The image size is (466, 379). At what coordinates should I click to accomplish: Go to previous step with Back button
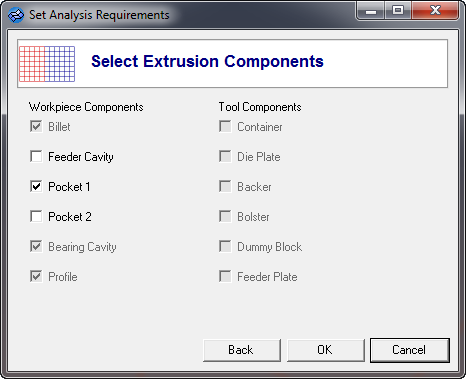242,350
